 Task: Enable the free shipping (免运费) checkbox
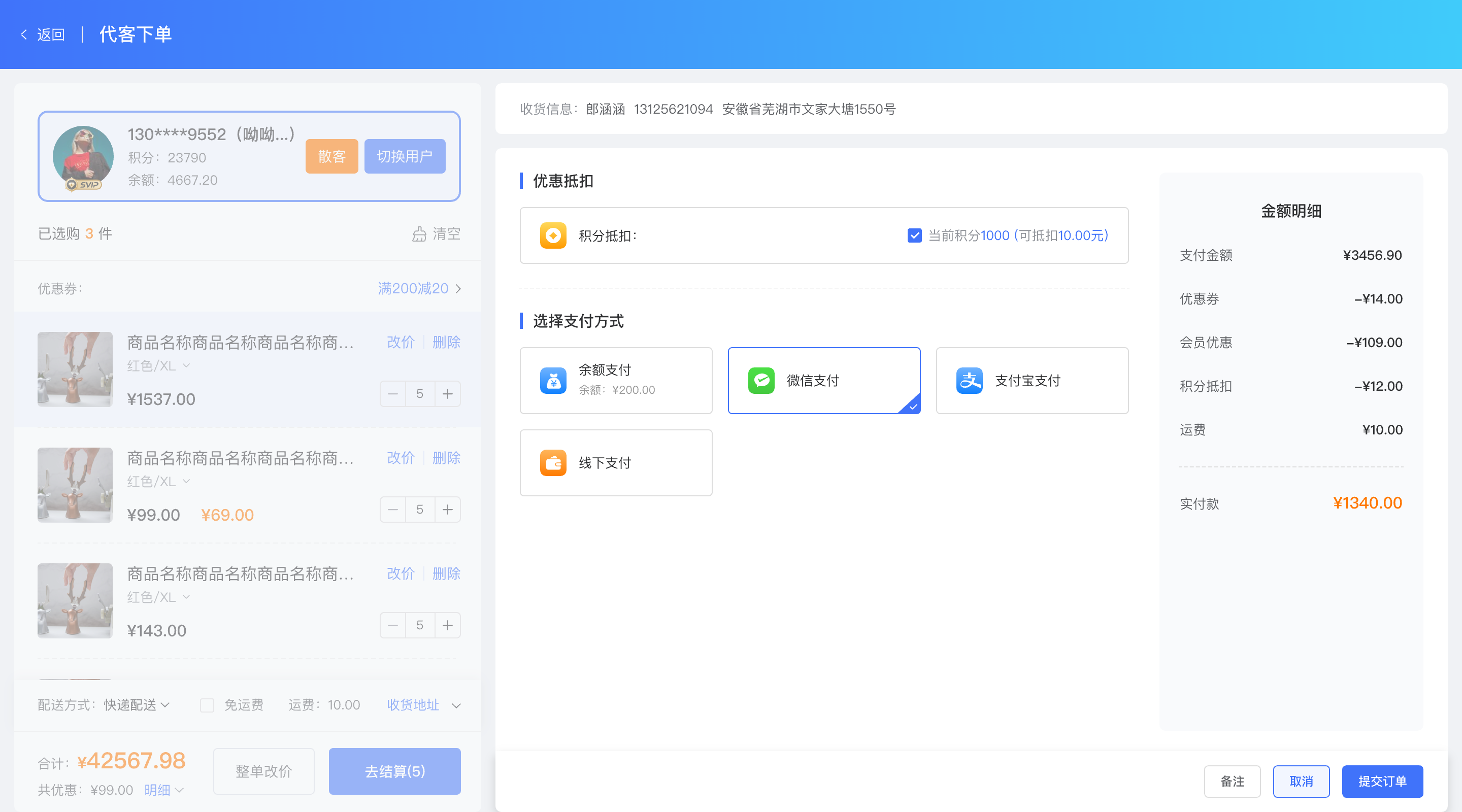pyautogui.click(x=207, y=705)
